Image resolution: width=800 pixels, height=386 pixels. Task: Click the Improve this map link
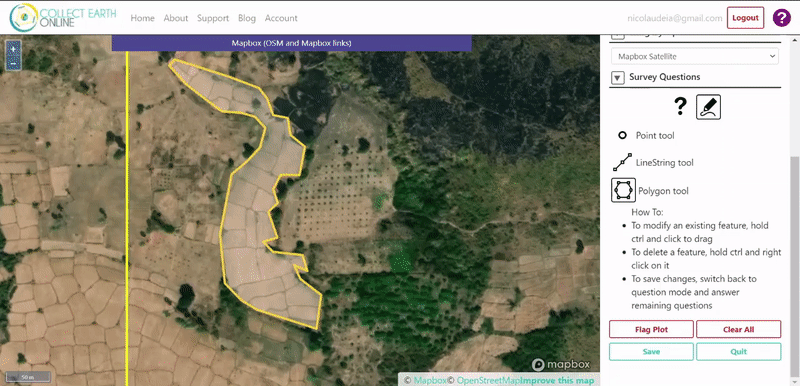557,380
